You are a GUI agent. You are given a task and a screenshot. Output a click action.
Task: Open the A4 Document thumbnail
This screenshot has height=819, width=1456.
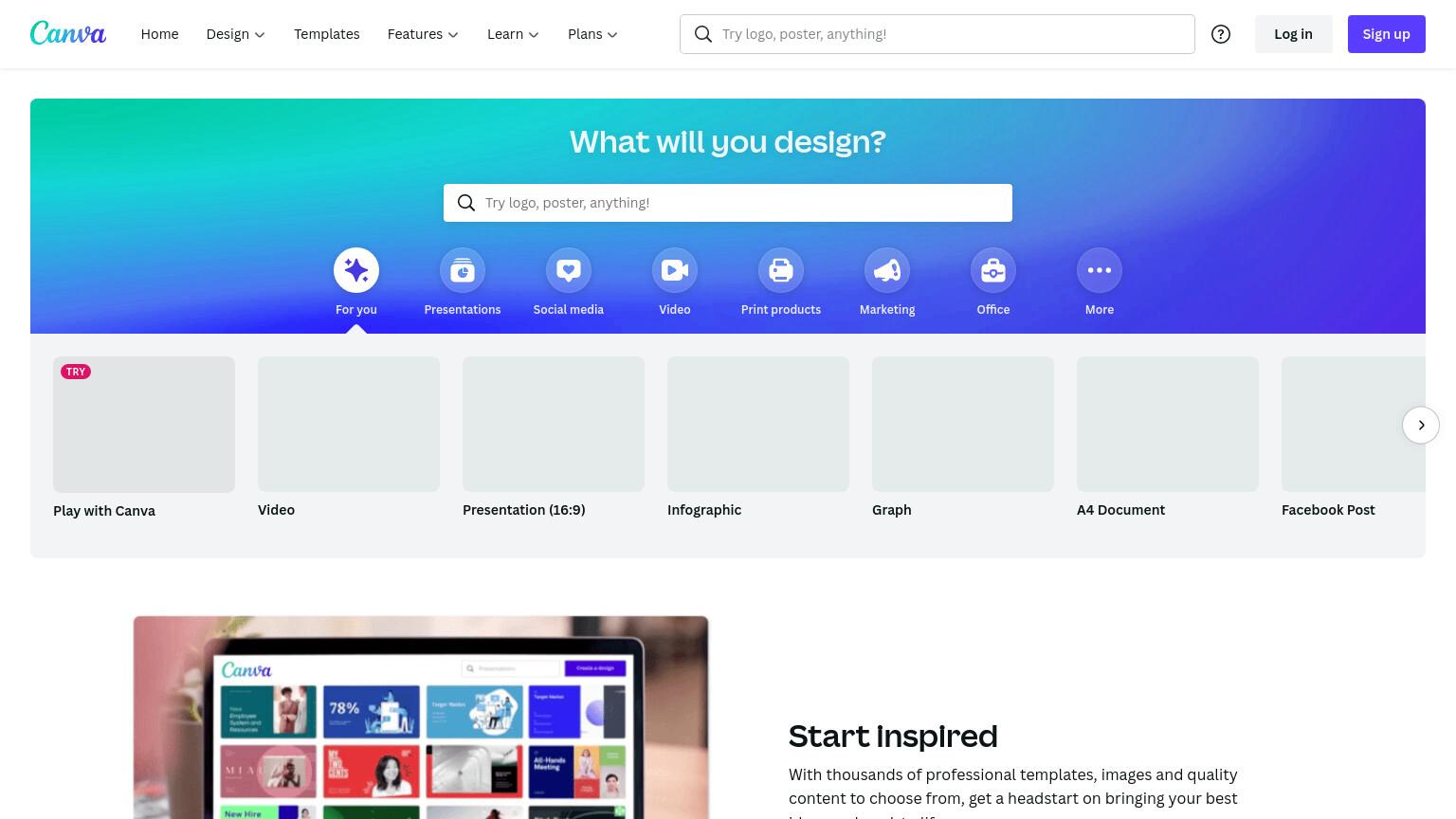(1168, 424)
